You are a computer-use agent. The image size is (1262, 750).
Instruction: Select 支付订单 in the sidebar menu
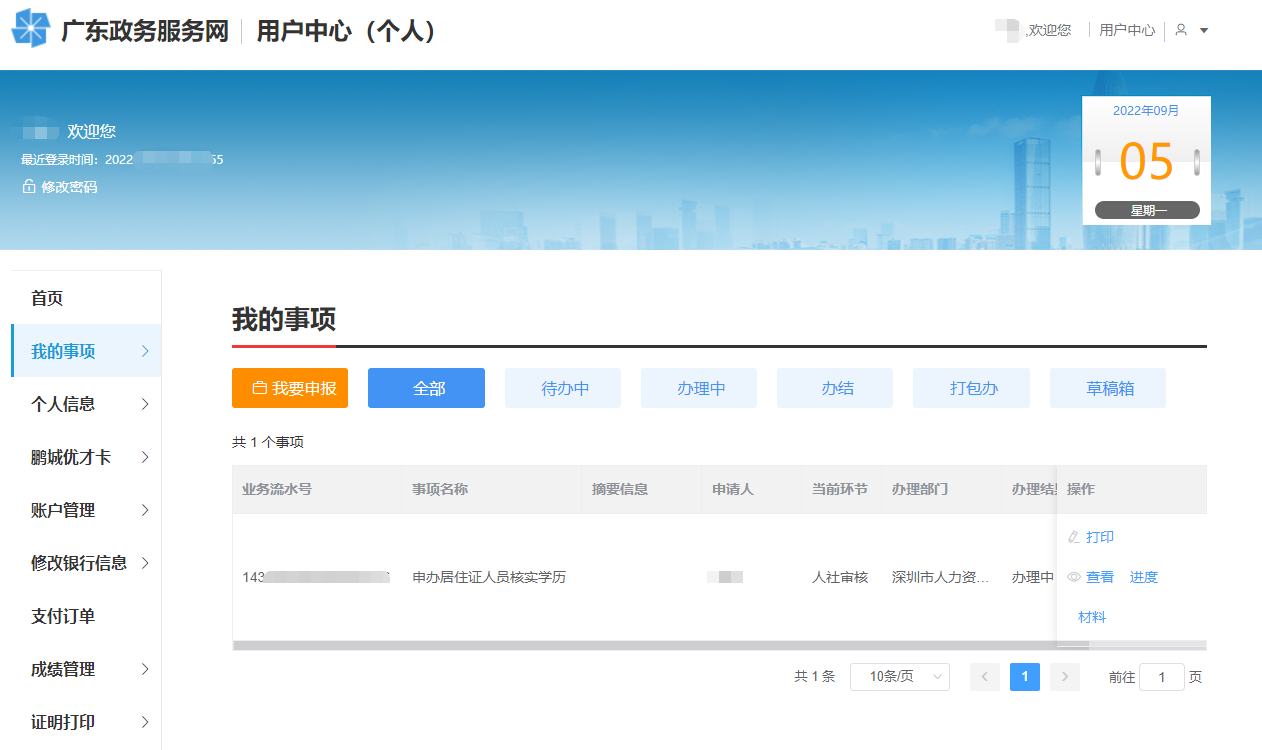(x=65, y=616)
